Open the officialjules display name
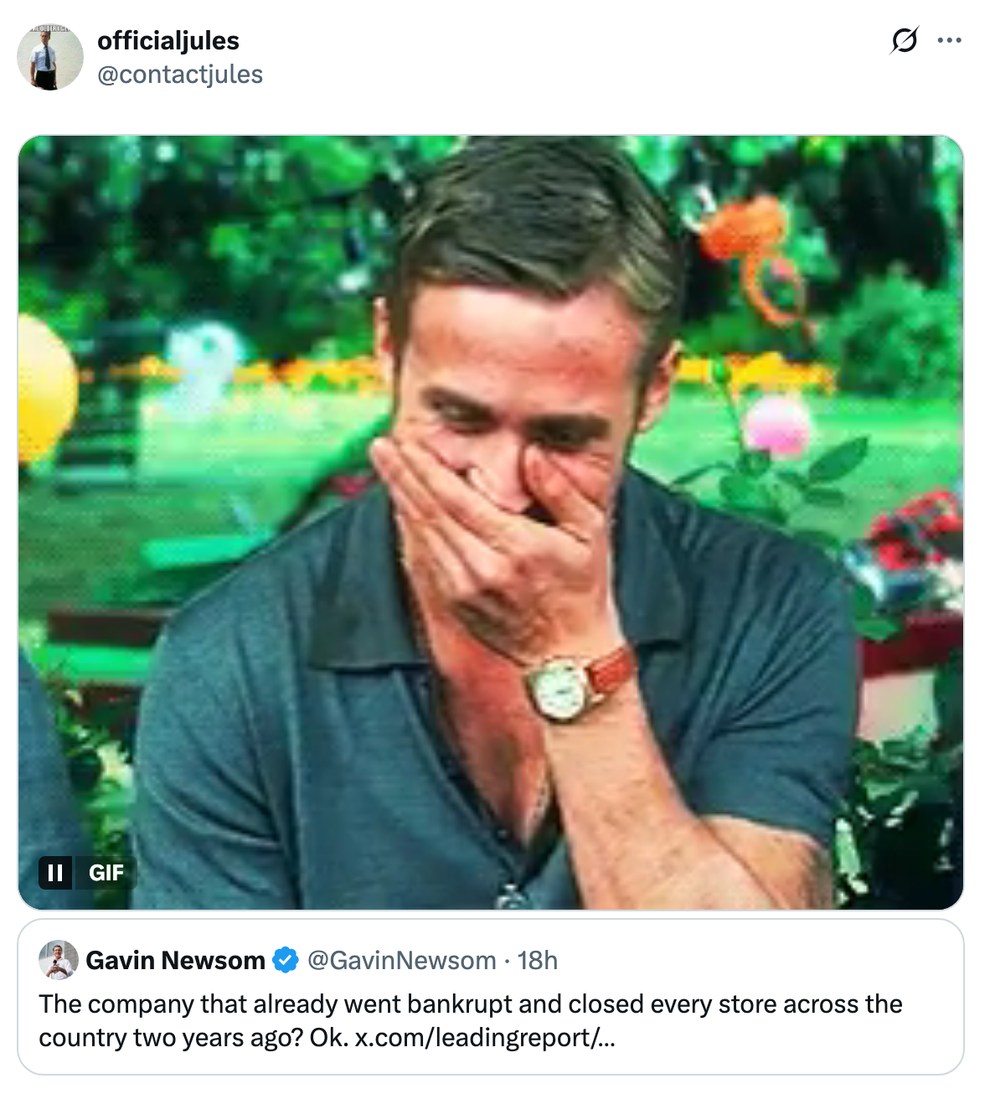990x1099 pixels. 168,41
